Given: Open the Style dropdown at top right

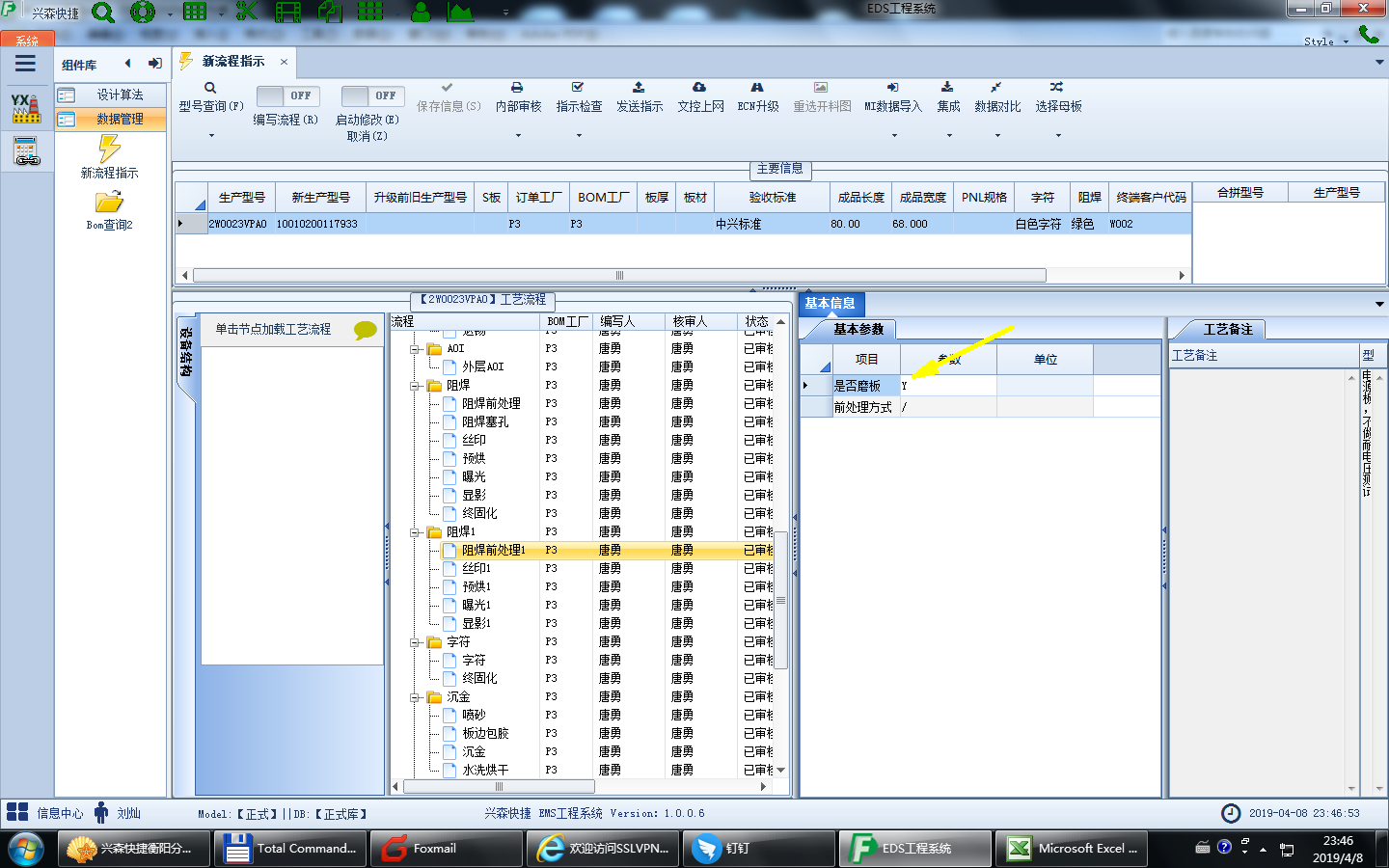Looking at the screenshot, I should 1325,41.
